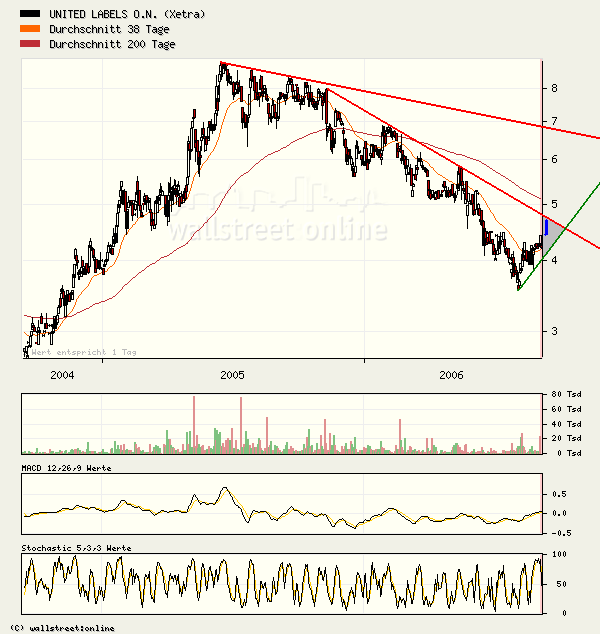This screenshot has height=634, width=600.
Task: Click the price axis value 6
Action: pyautogui.click(x=554, y=159)
